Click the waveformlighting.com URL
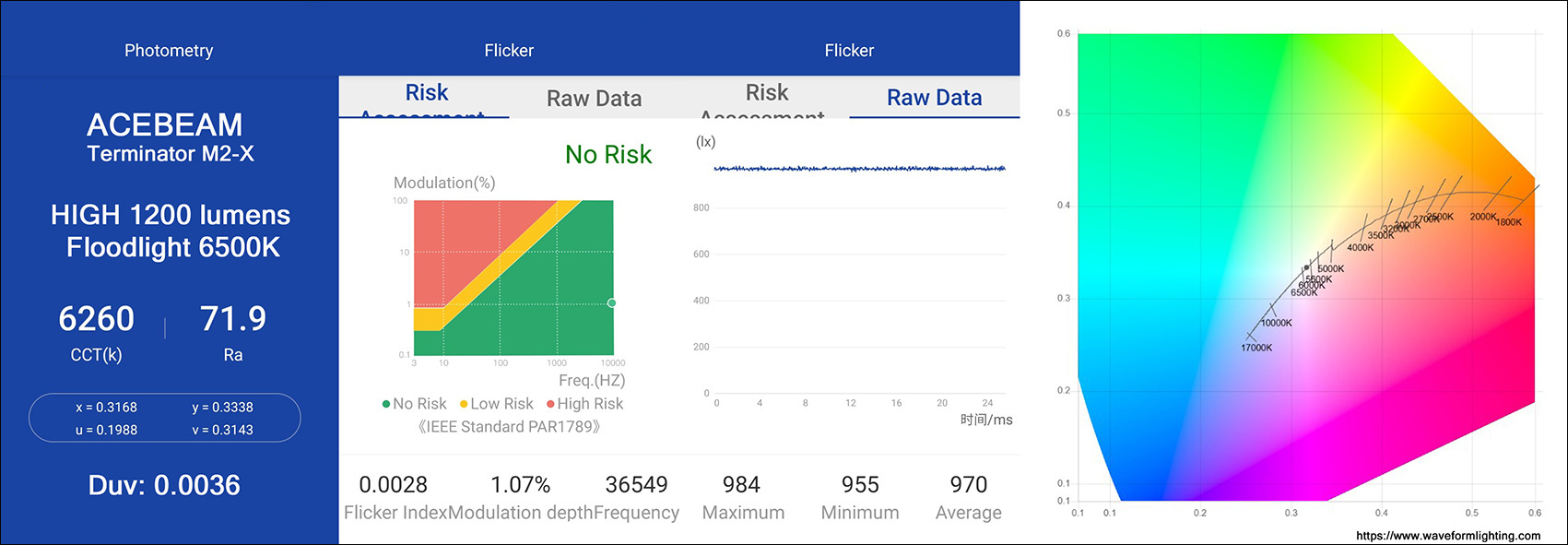This screenshot has width=1568, height=545. [x=1448, y=536]
